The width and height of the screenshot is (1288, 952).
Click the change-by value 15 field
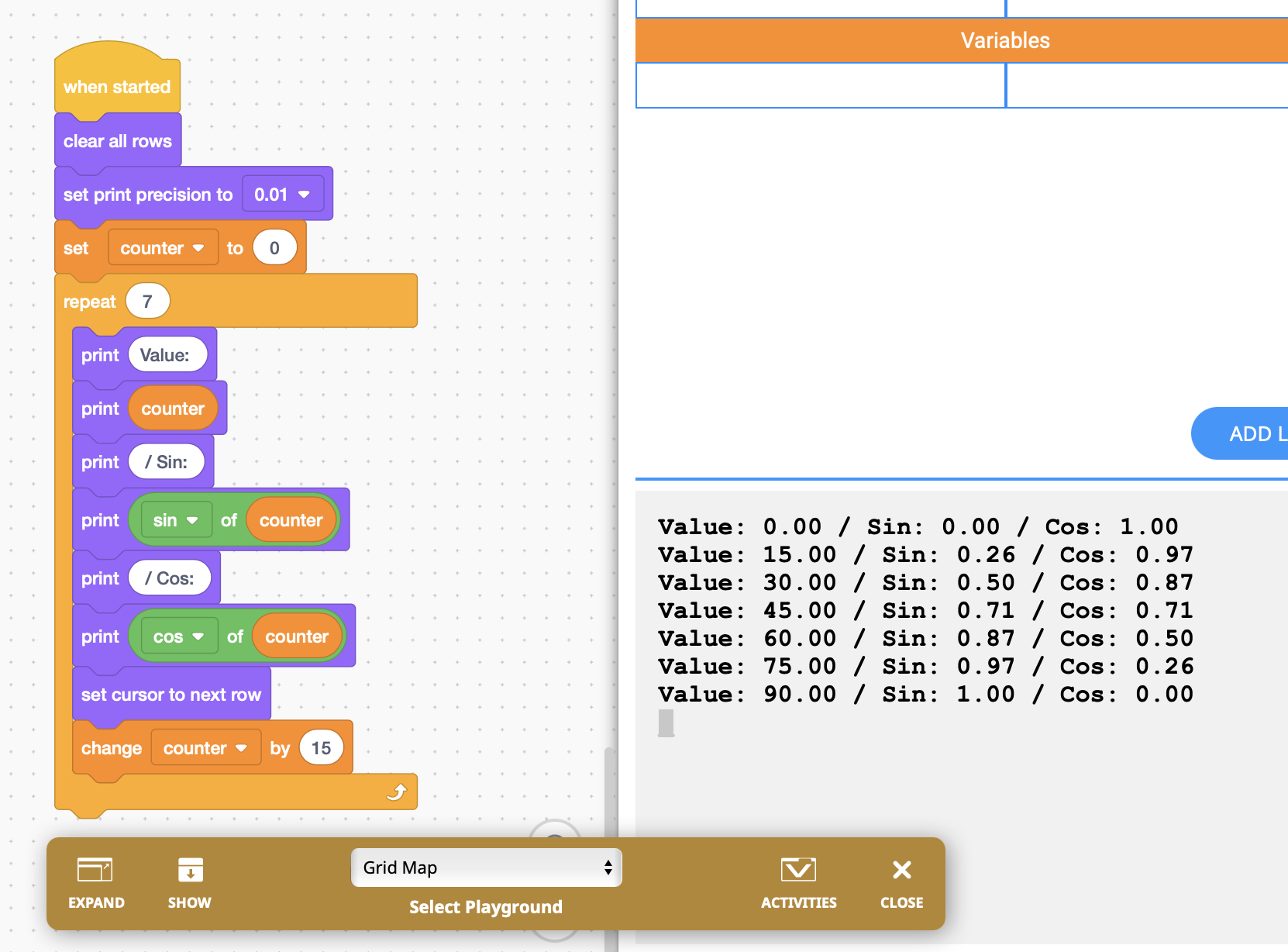pyautogui.click(x=321, y=748)
